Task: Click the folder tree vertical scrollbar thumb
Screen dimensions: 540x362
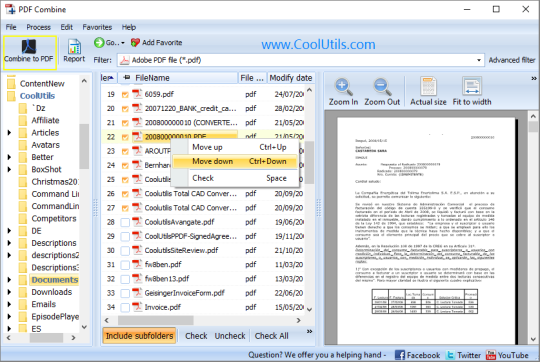Action: coord(84,146)
